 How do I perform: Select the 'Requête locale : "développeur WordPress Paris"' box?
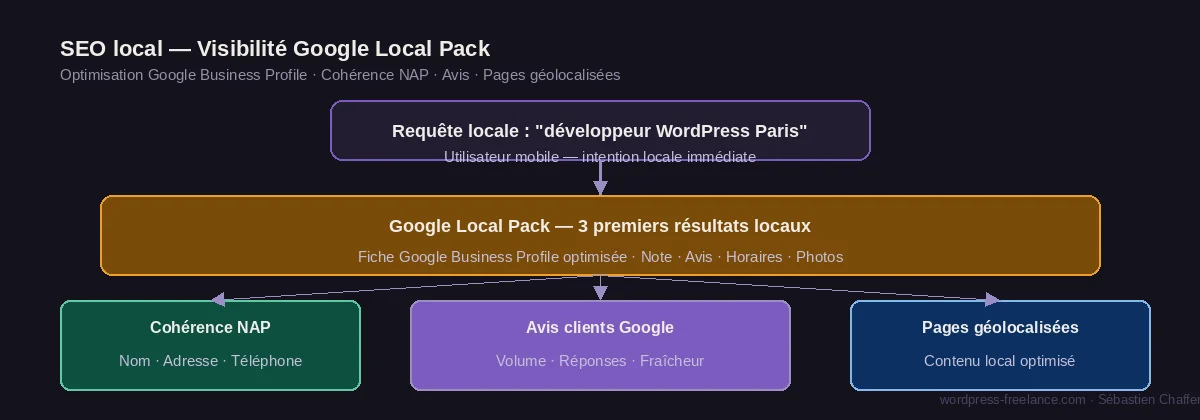(x=600, y=130)
